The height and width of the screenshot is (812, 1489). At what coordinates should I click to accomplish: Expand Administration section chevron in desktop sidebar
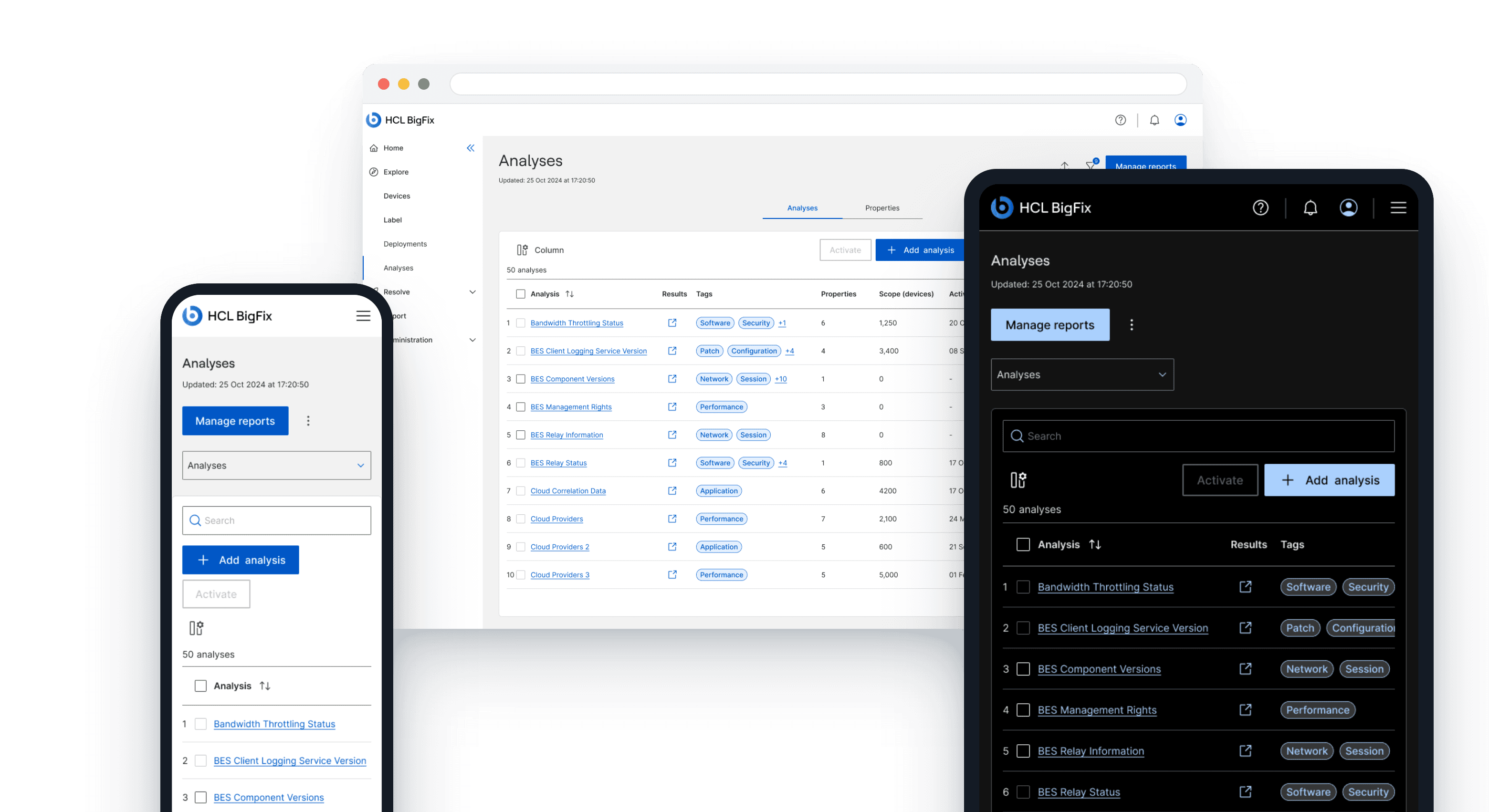[x=472, y=340]
